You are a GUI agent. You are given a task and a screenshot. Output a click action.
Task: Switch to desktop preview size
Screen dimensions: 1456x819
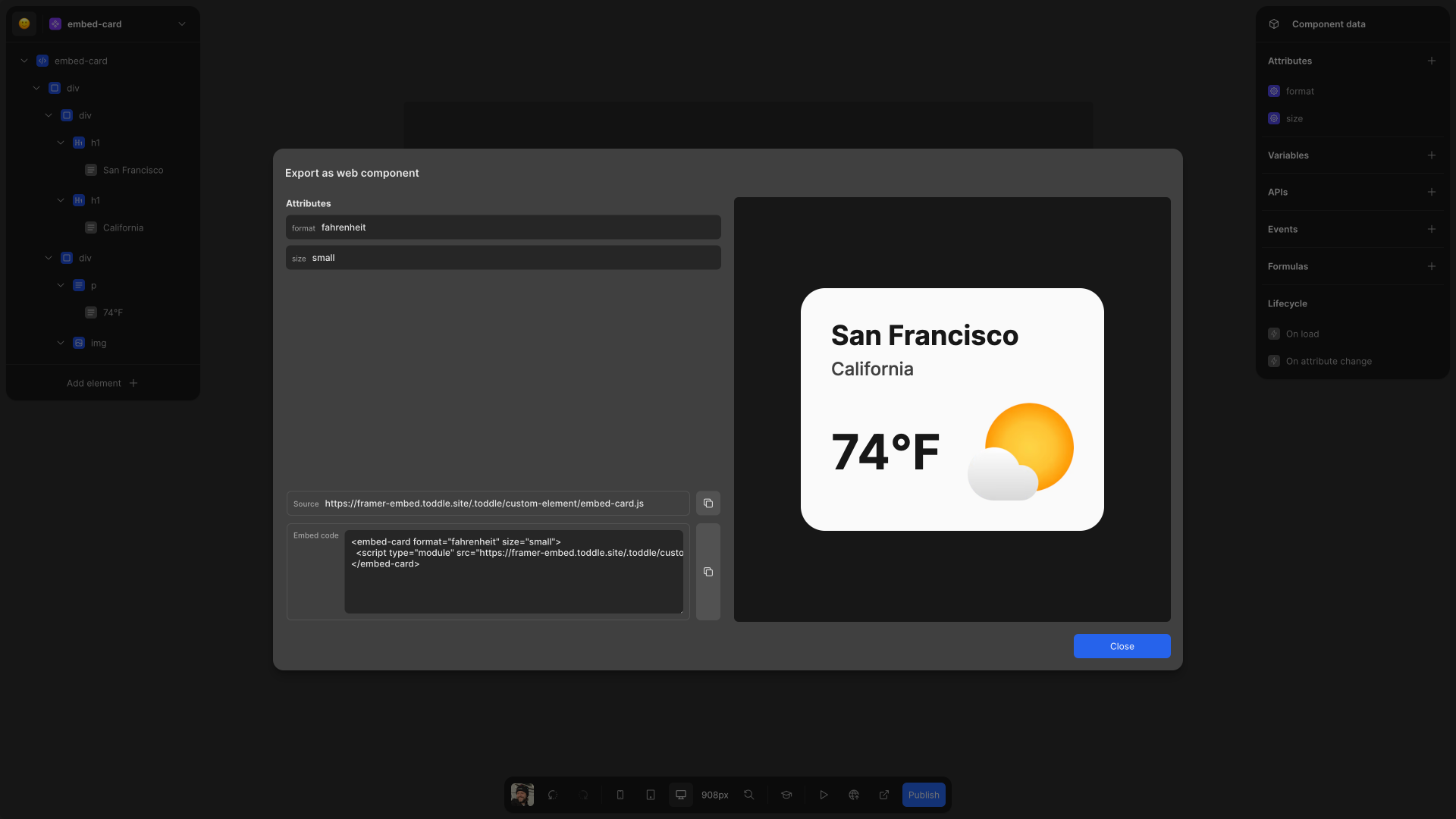coord(681,795)
